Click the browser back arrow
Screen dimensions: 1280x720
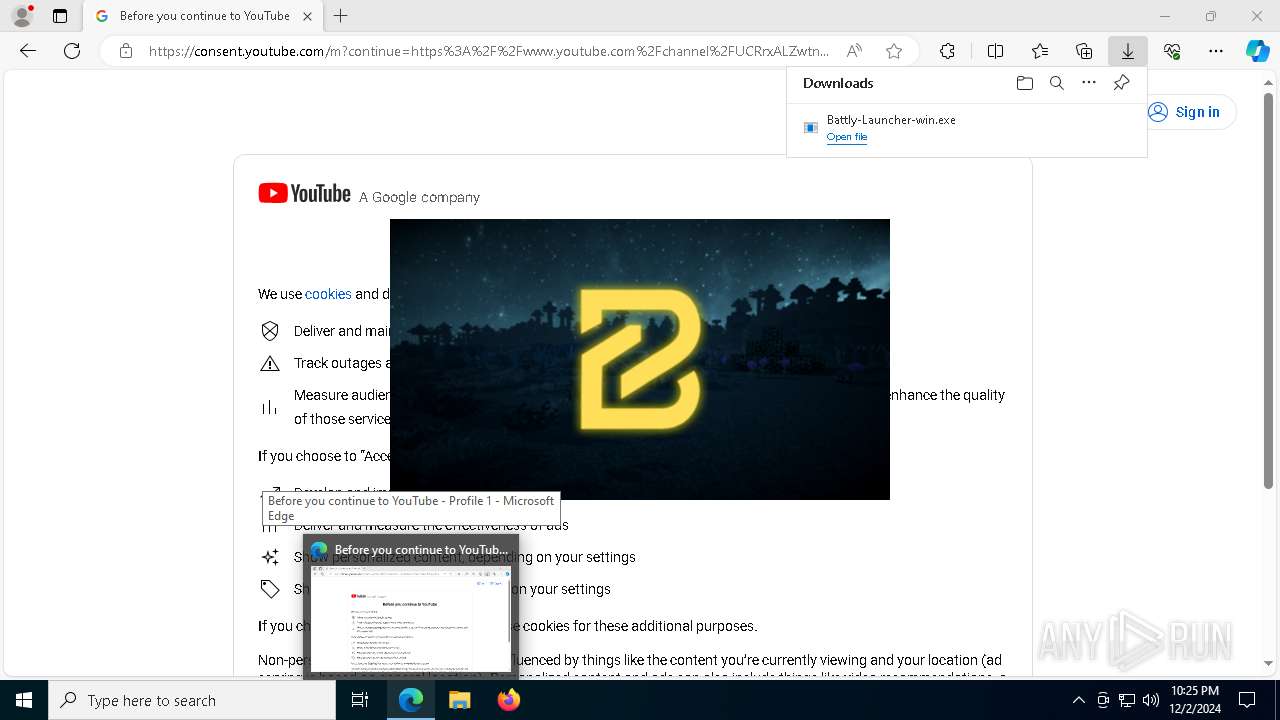(x=28, y=51)
